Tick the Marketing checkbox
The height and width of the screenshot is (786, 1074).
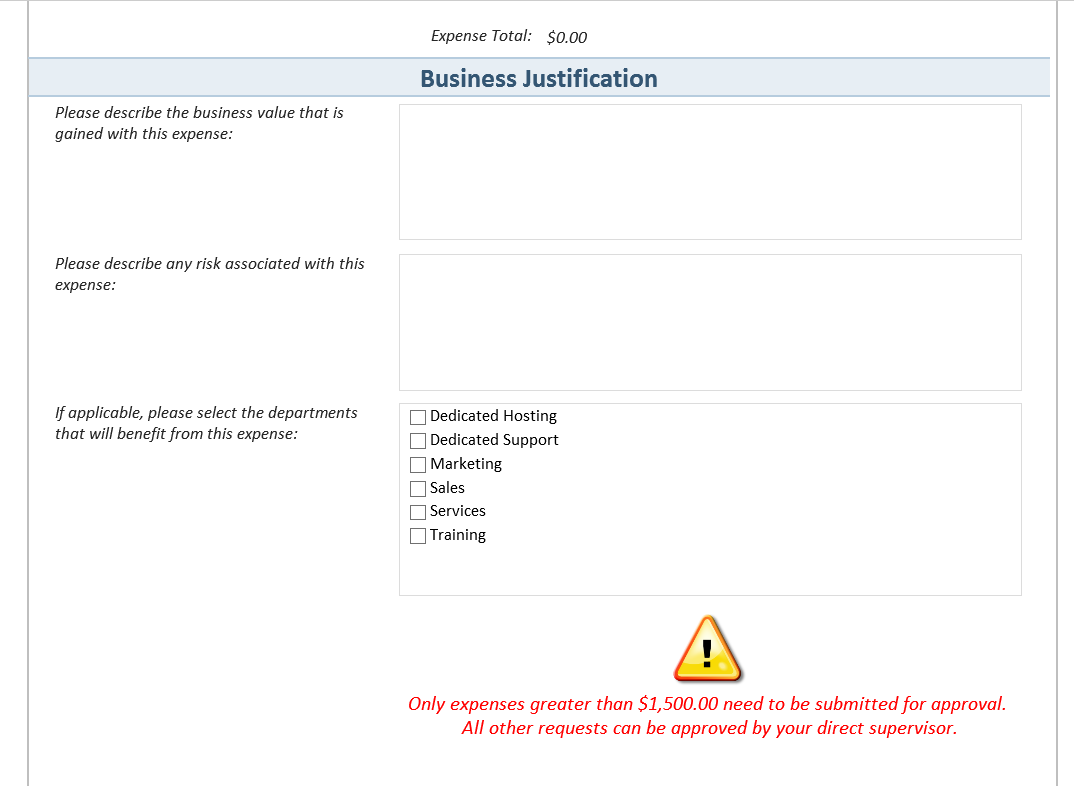pyautogui.click(x=418, y=465)
